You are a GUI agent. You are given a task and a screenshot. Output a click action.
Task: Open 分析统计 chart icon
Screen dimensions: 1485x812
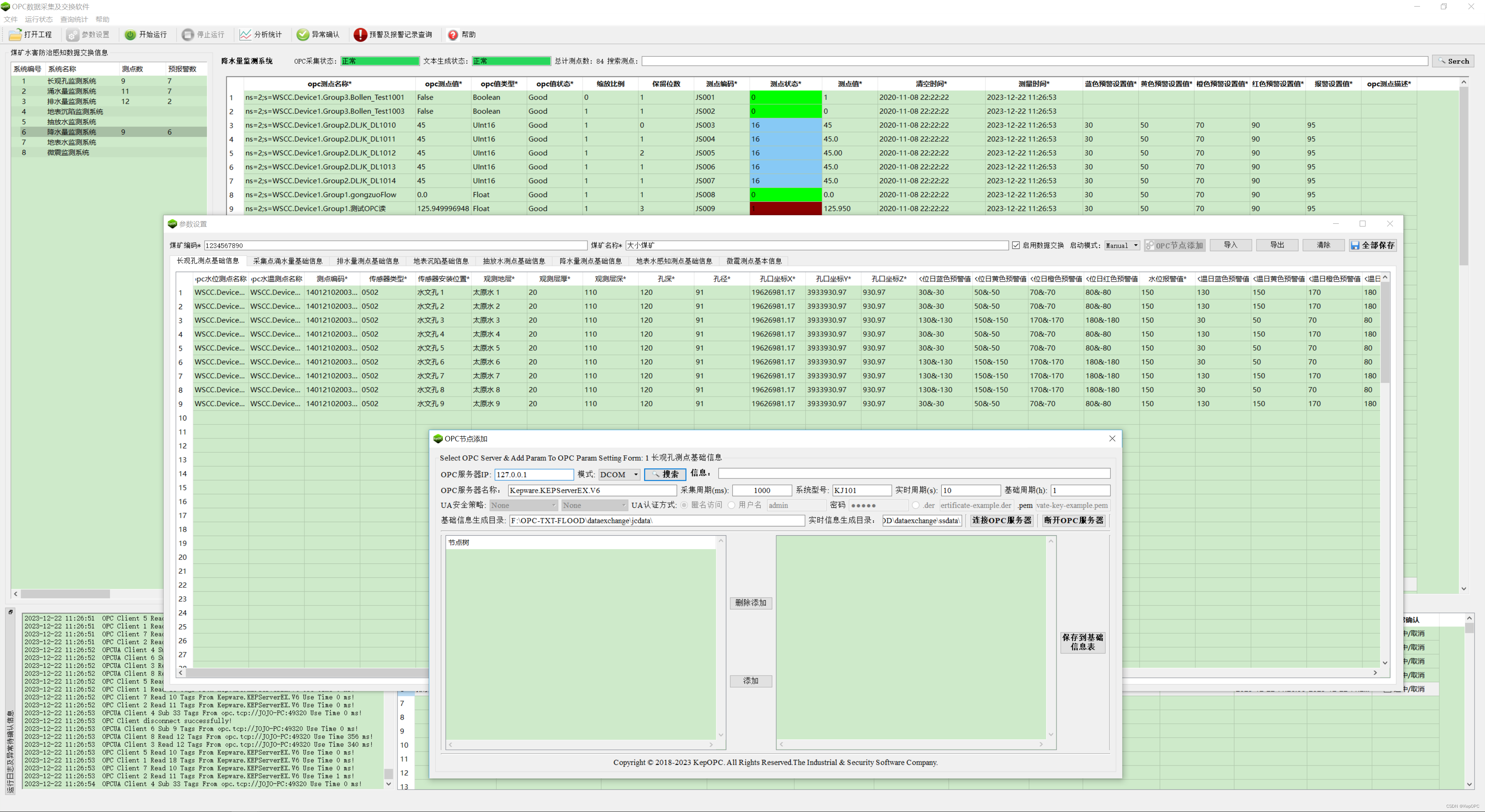click(245, 34)
